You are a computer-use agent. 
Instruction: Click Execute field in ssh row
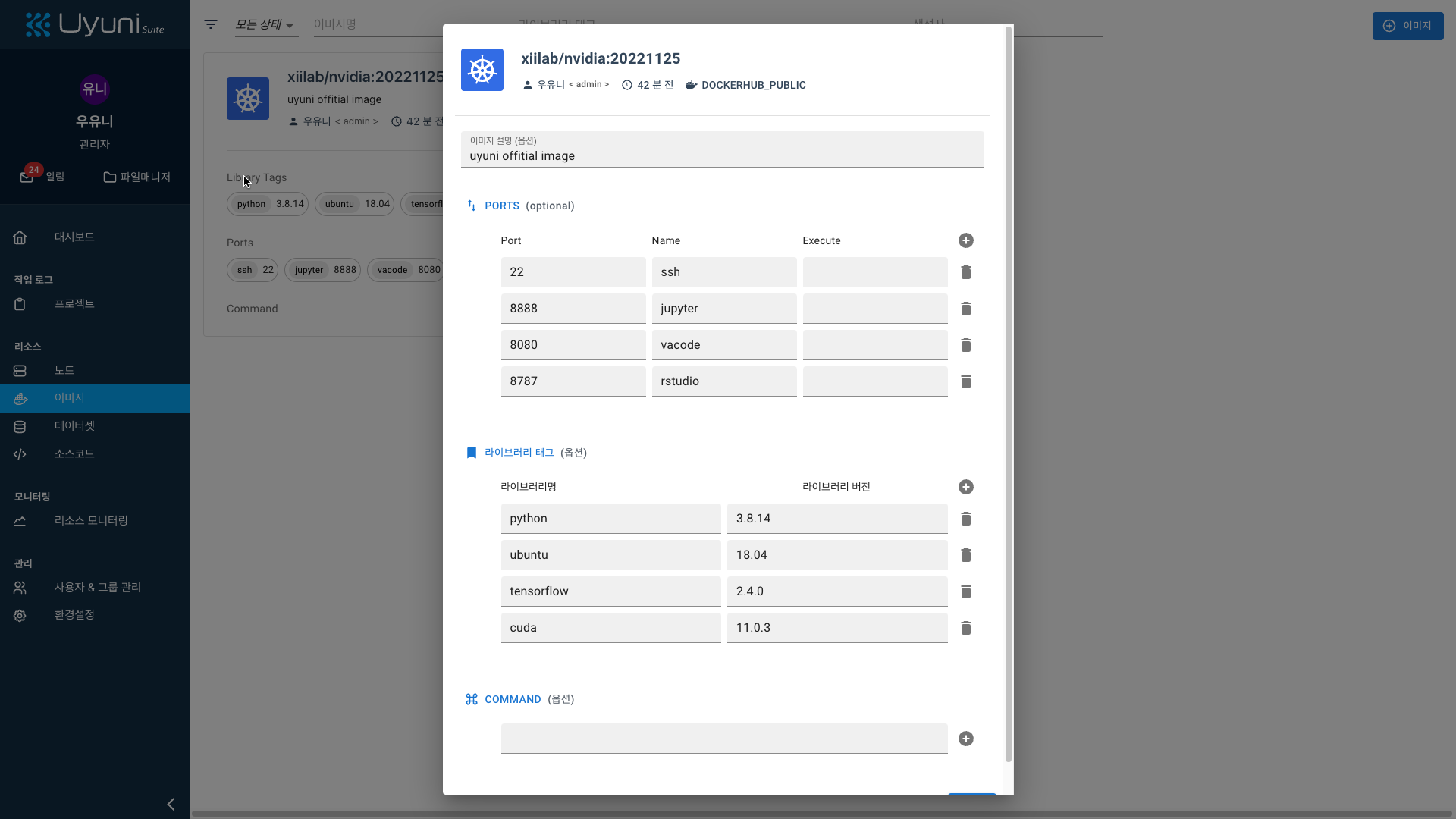[x=875, y=272]
